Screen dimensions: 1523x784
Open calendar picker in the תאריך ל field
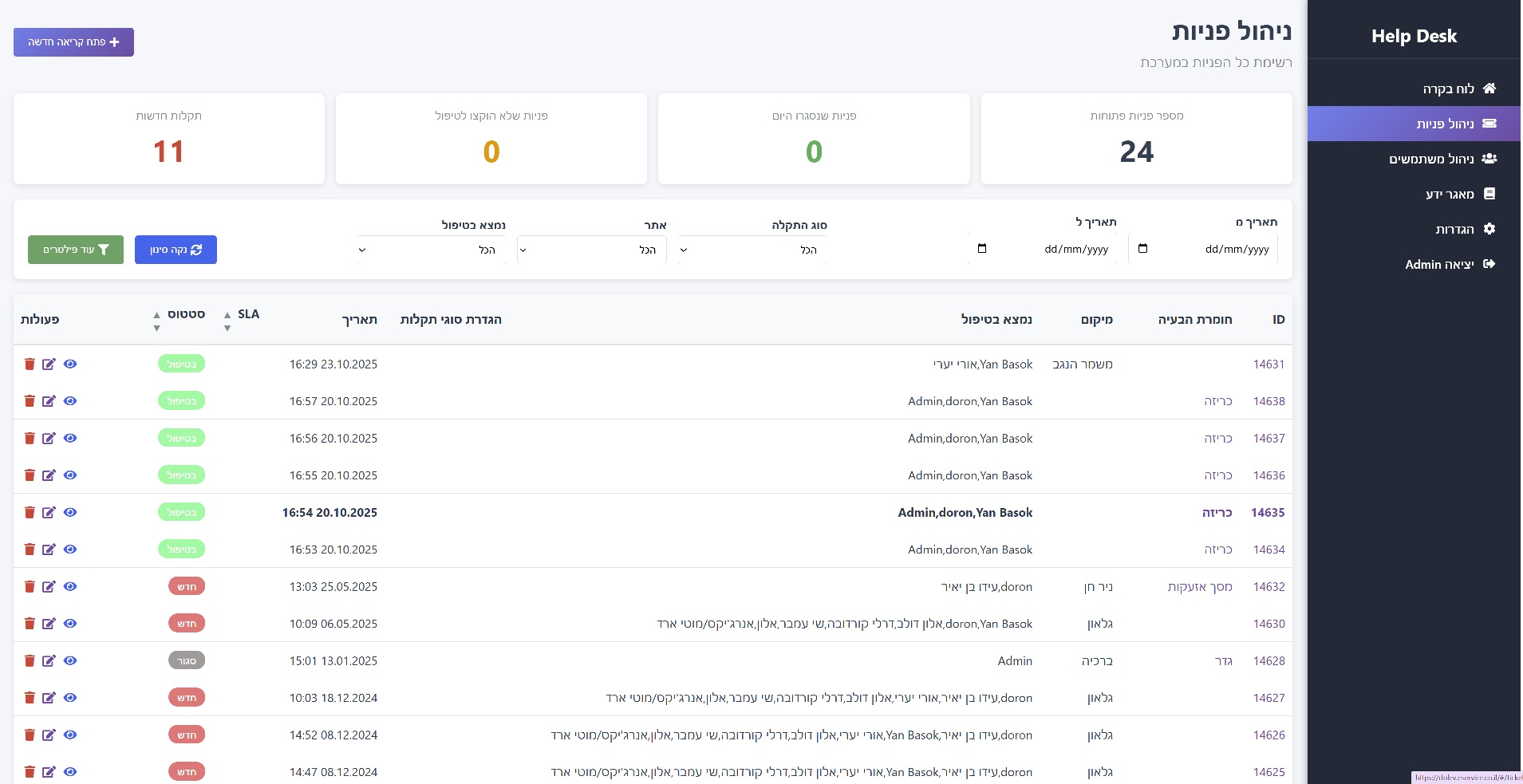tap(982, 249)
